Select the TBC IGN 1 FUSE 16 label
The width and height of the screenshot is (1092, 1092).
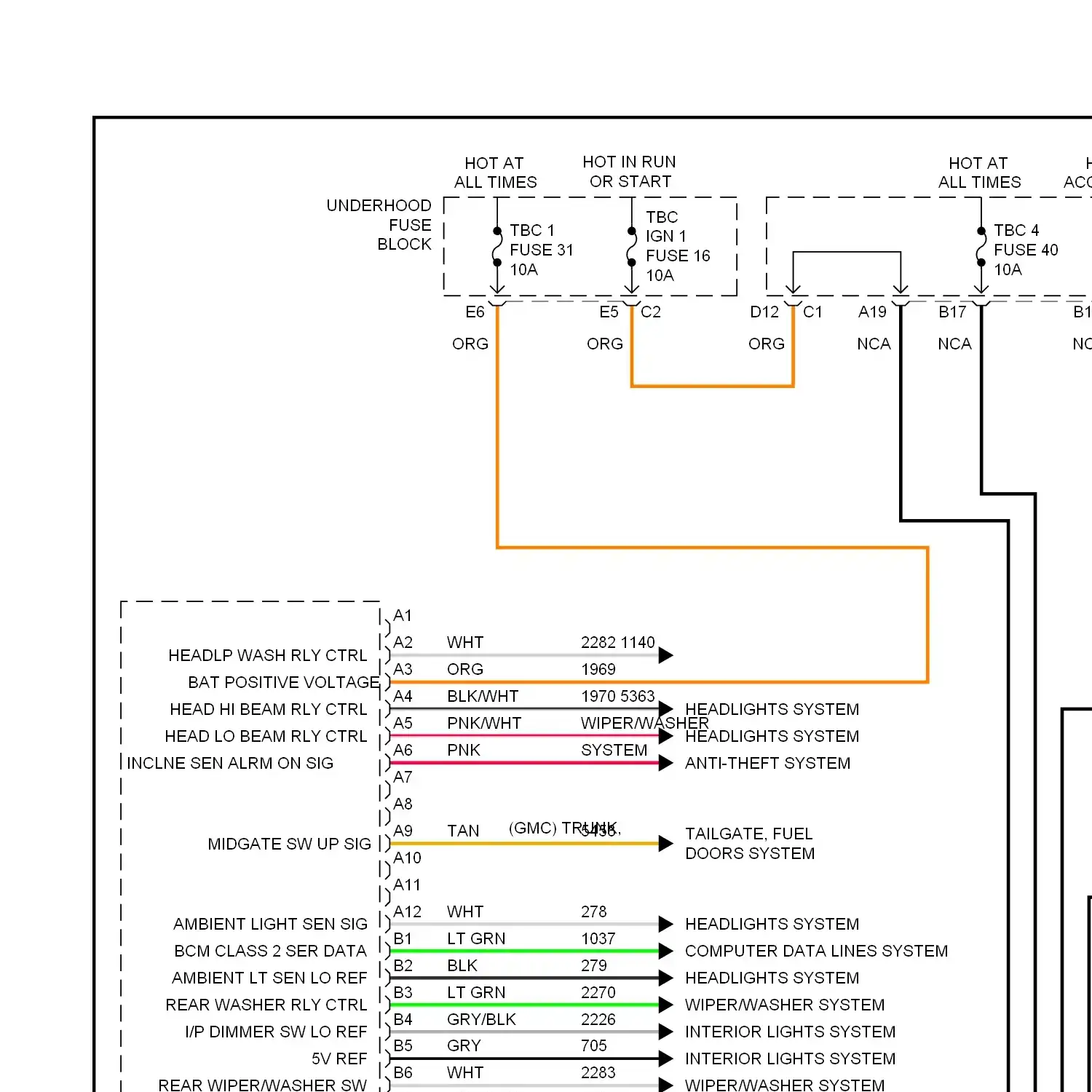click(x=678, y=237)
